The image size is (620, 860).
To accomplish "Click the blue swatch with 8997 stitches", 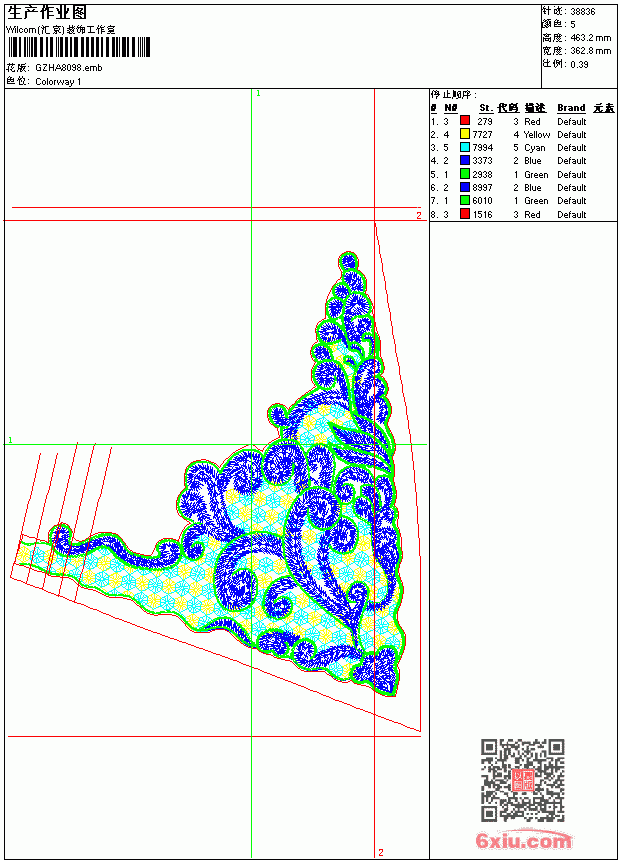I will coord(465,187).
